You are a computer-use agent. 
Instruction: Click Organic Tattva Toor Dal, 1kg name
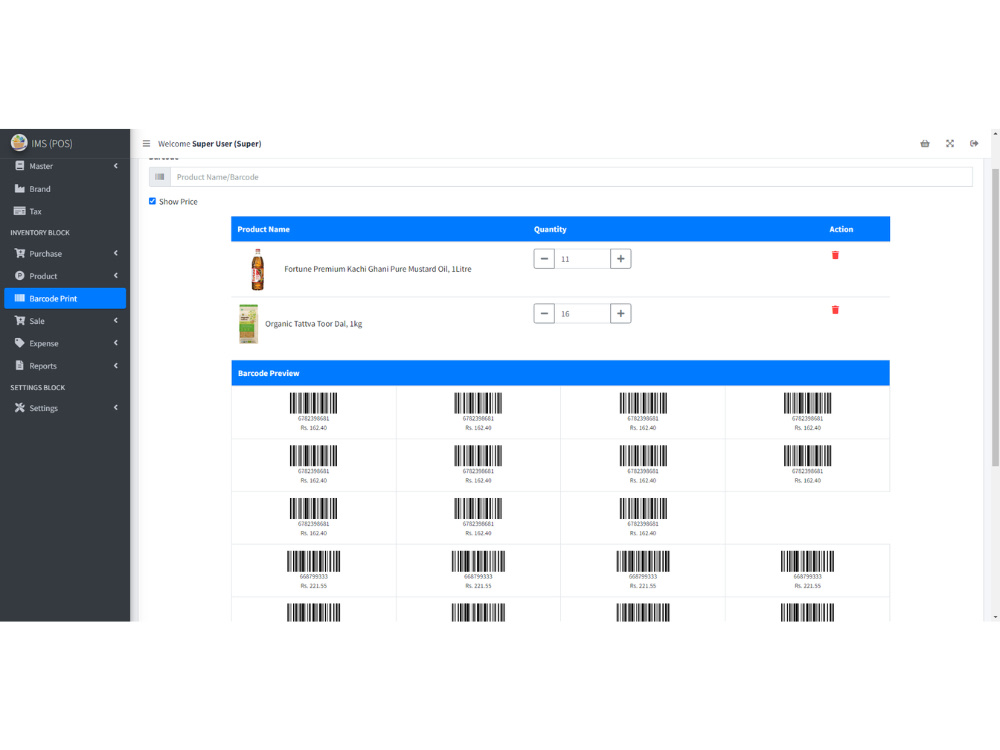click(x=313, y=324)
